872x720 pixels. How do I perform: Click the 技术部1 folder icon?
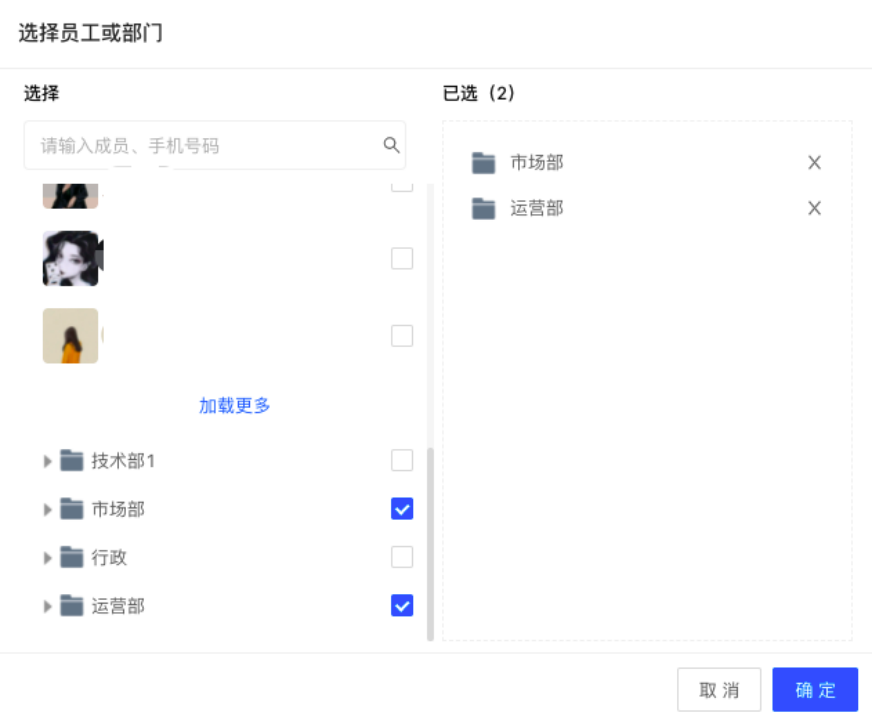coord(71,461)
